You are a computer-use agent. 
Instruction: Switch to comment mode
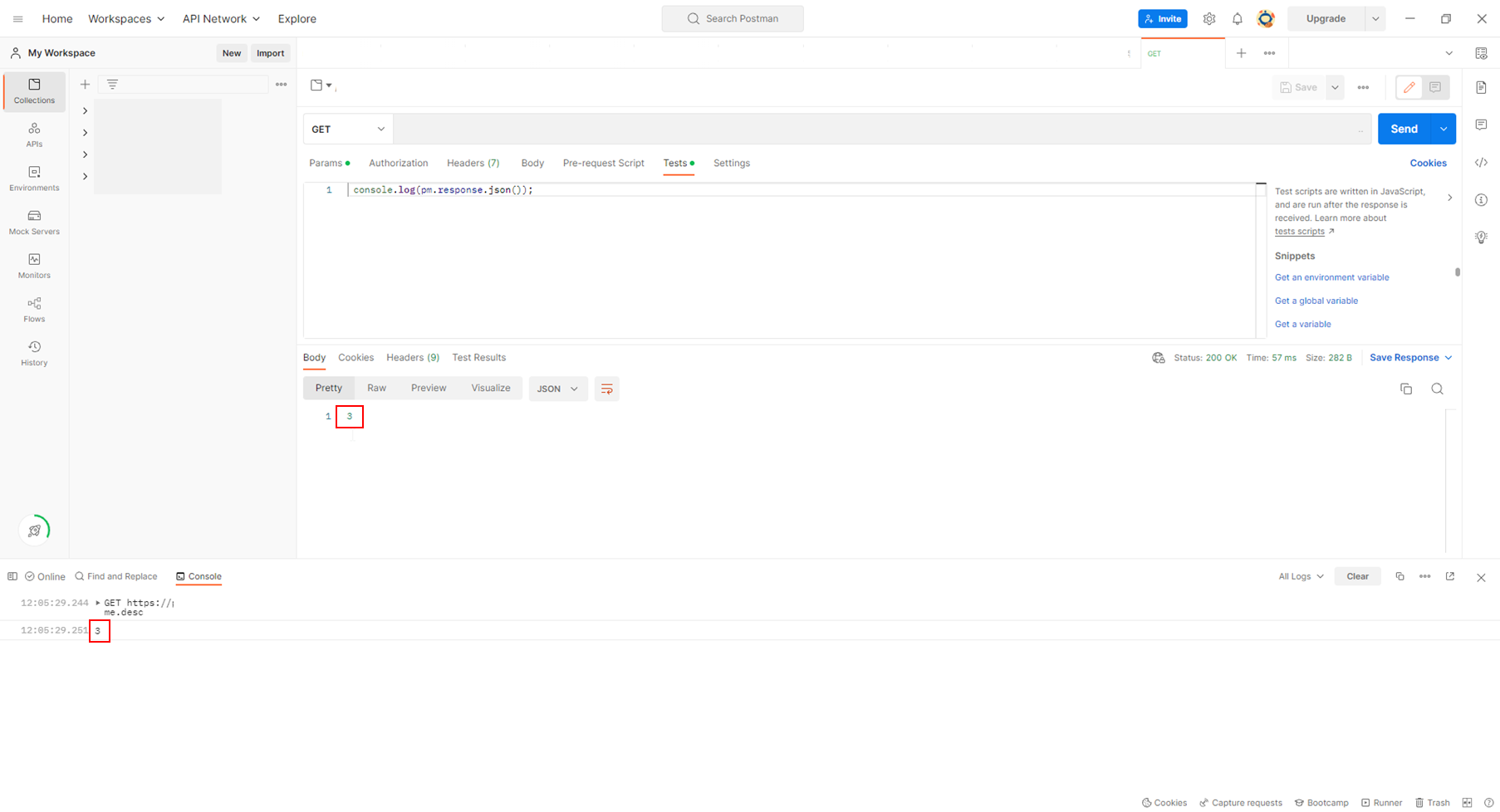(1435, 87)
